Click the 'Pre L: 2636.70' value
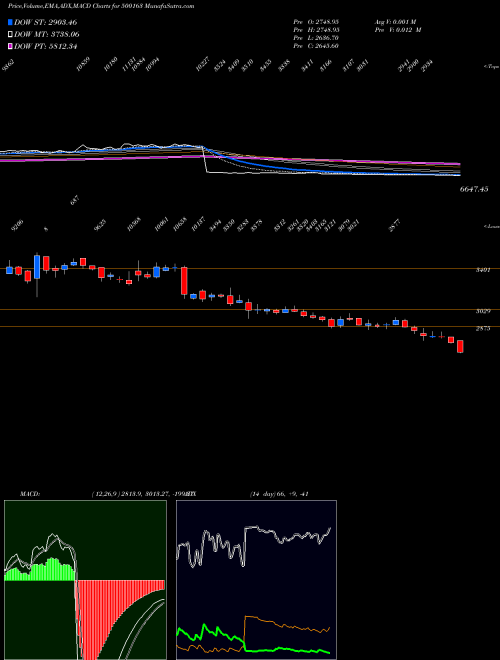This screenshot has height=660, width=500. coord(316,37)
